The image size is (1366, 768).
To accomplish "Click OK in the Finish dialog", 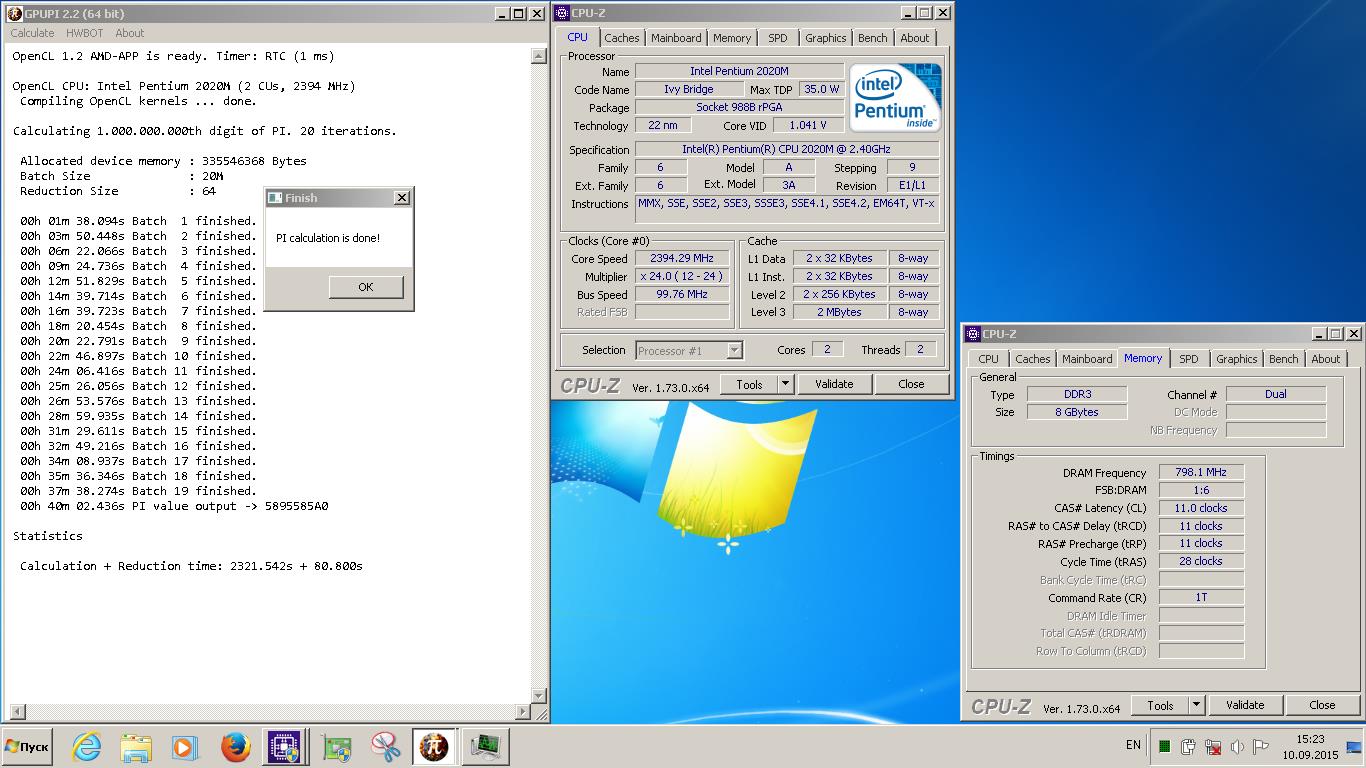I will tap(366, 287).
